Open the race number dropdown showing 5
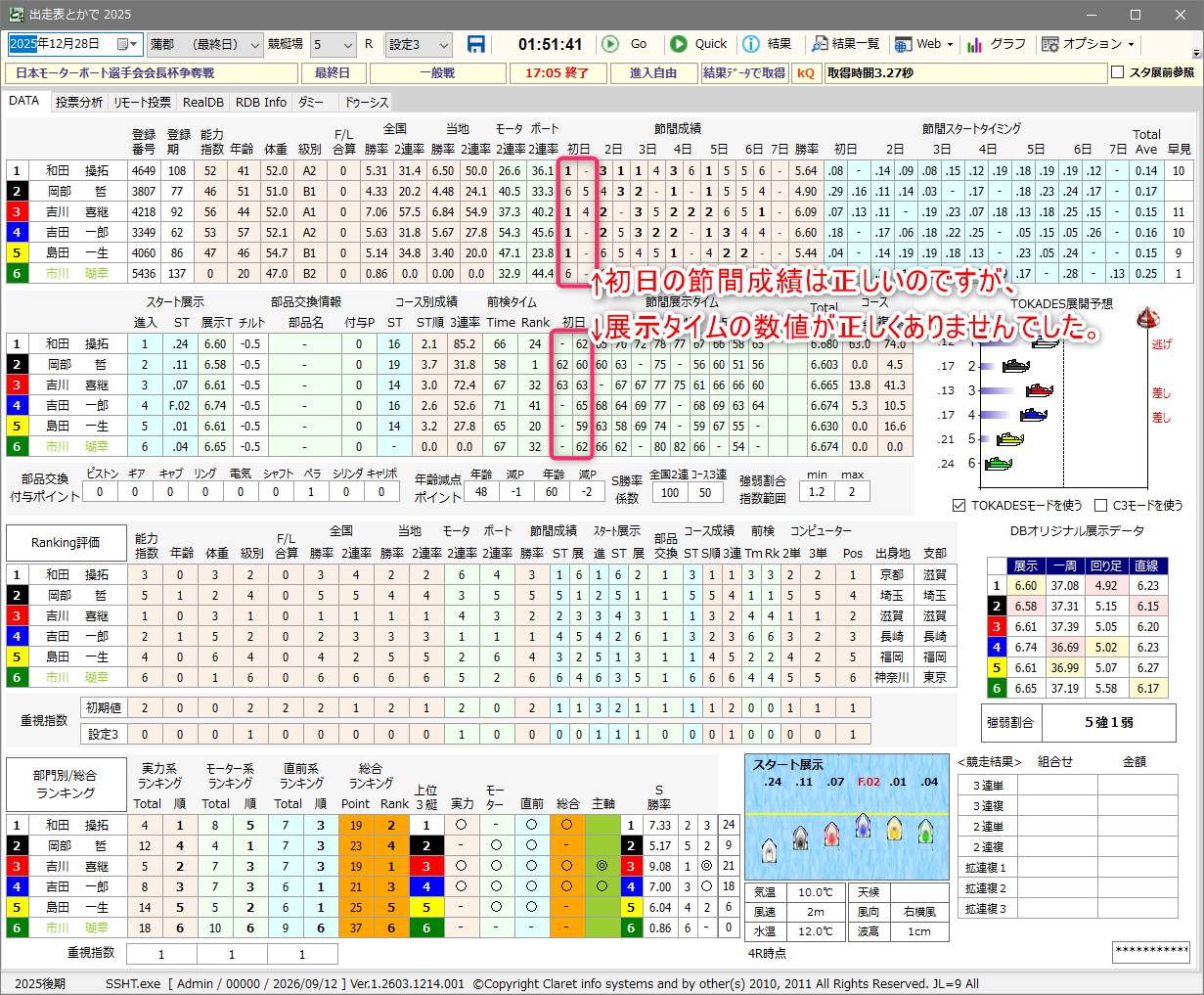 tap(347, 44)
